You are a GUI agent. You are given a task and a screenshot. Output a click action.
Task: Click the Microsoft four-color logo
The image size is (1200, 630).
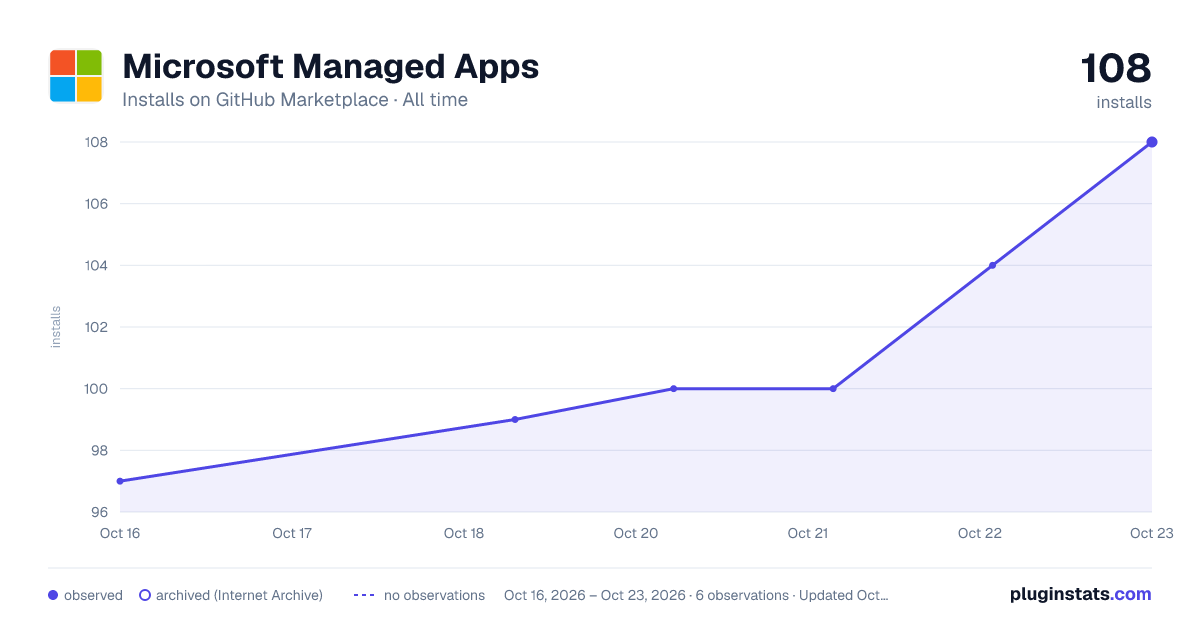(x=76, y=76)
